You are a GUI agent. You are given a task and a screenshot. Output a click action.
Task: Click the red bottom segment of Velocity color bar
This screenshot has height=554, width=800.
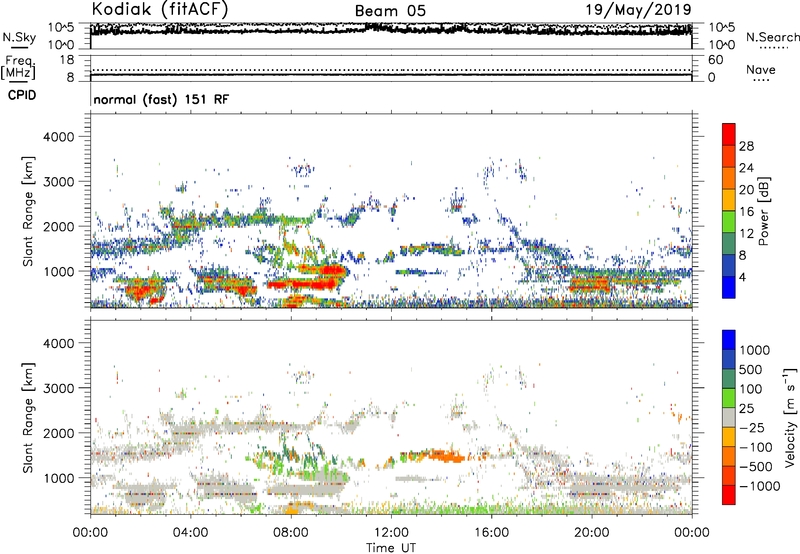coord(729,495)
